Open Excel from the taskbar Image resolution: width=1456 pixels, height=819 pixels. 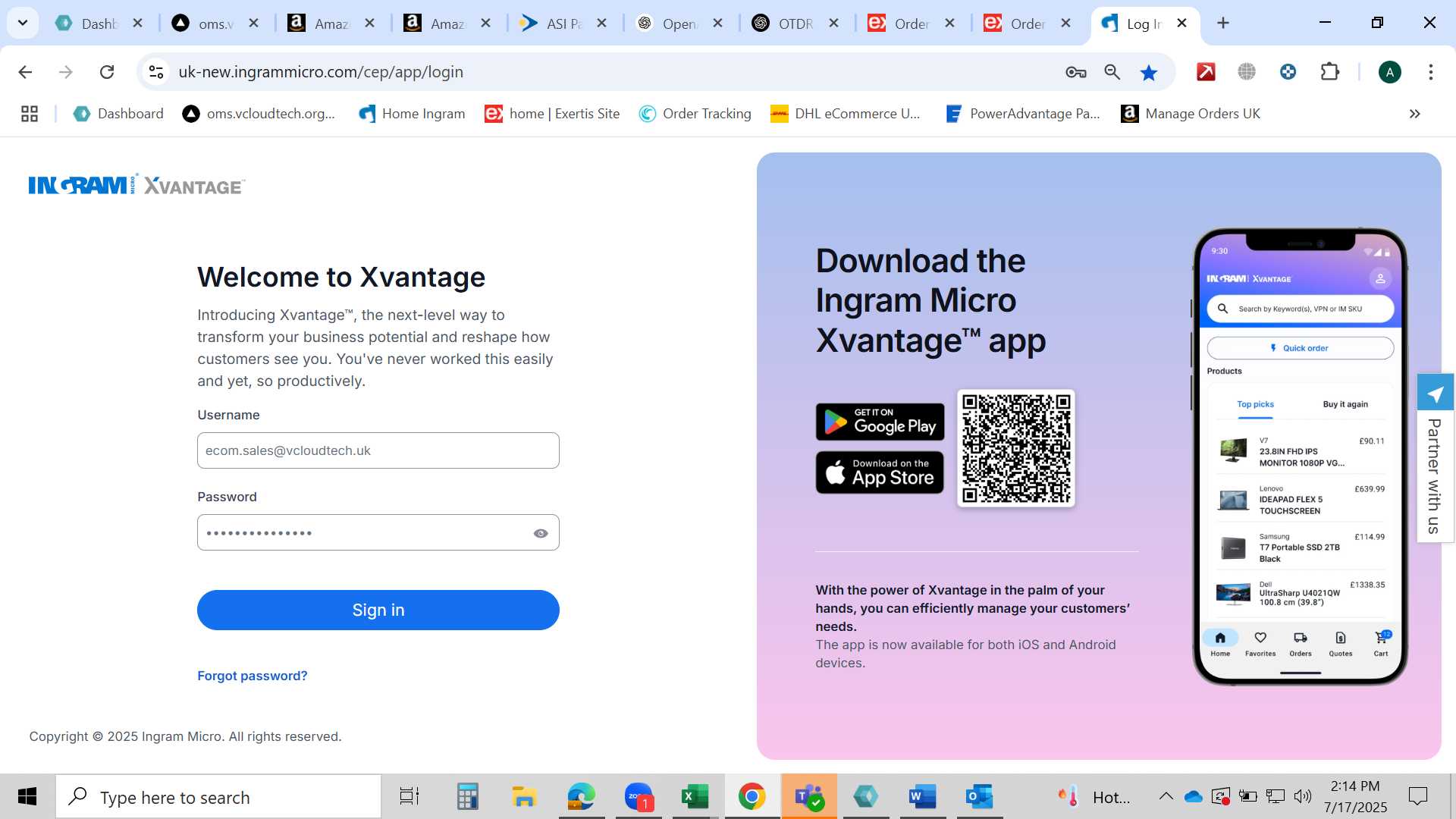[695, 797]
